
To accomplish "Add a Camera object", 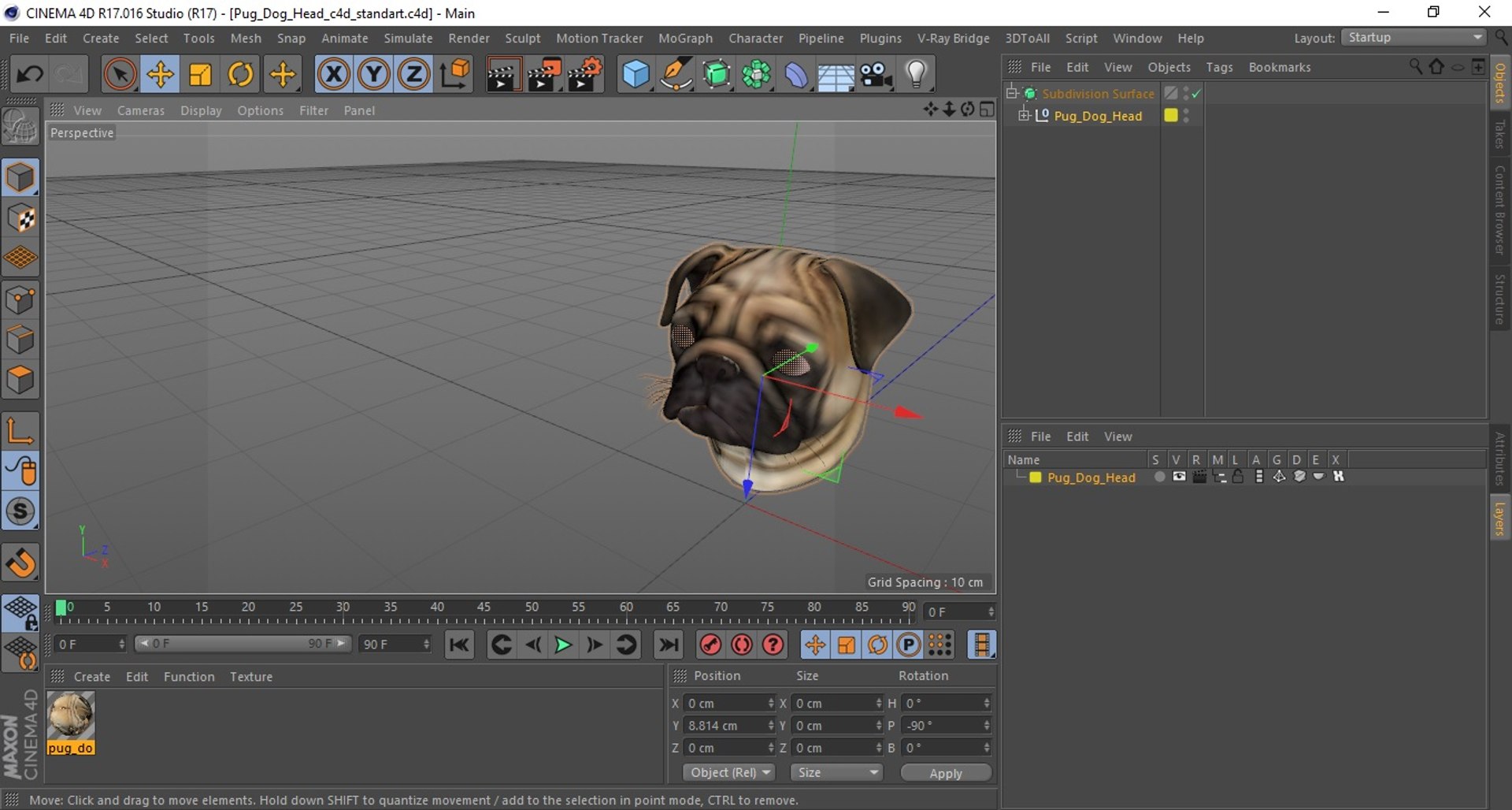I will tap(876, 75).
